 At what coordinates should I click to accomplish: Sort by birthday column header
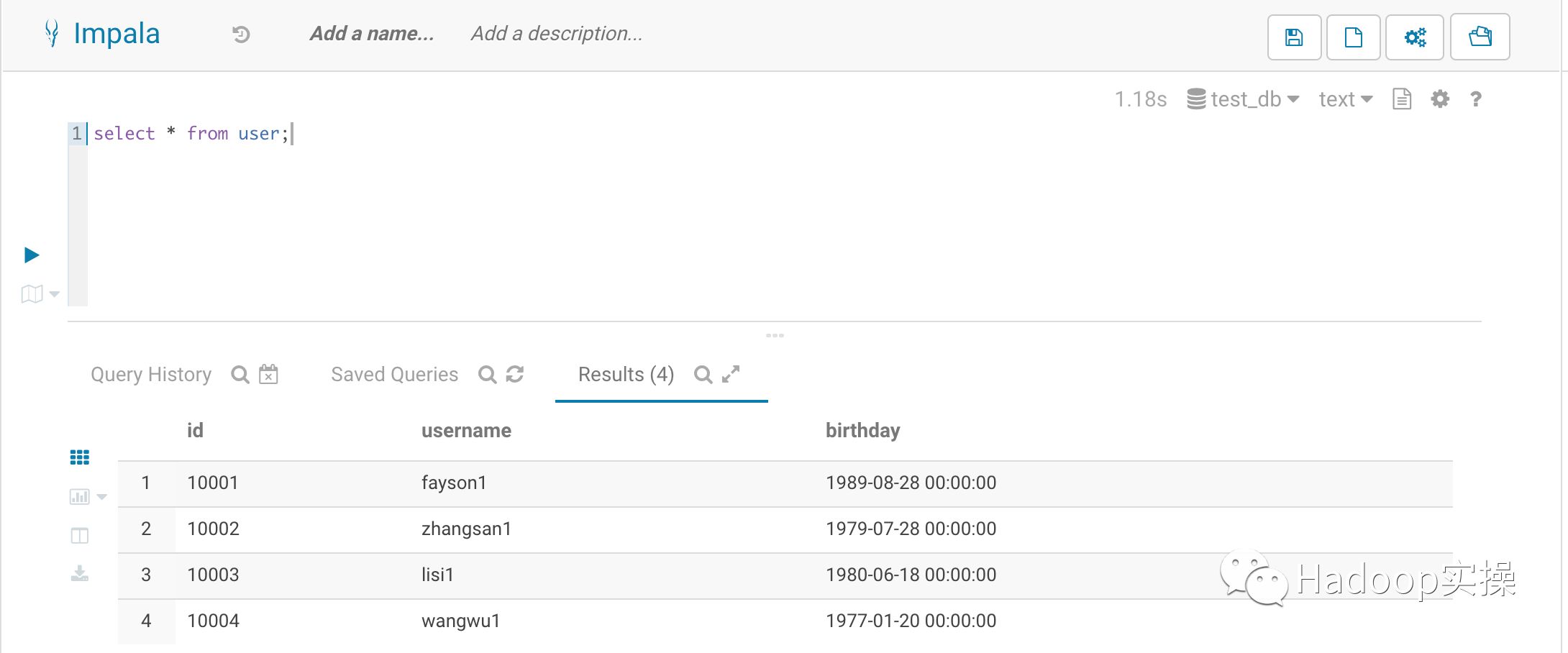click(x=862, y=431)
